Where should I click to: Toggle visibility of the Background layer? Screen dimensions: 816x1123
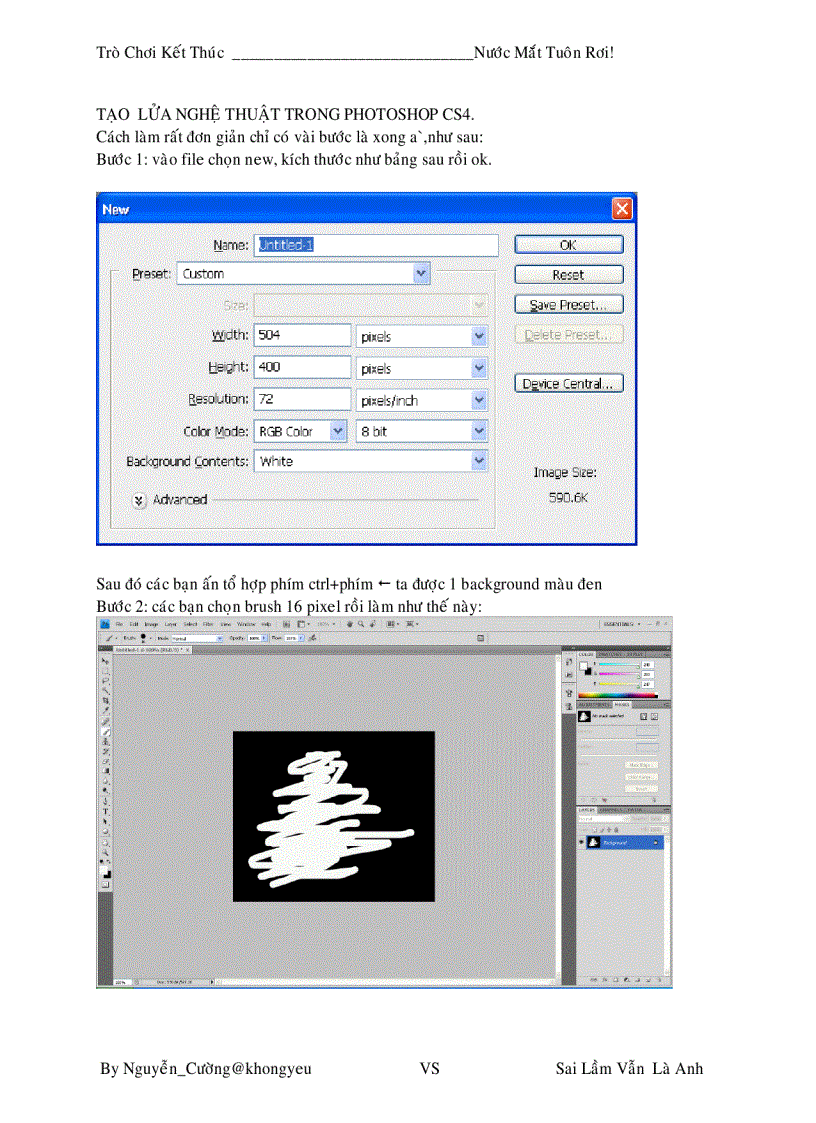(580, 843)
